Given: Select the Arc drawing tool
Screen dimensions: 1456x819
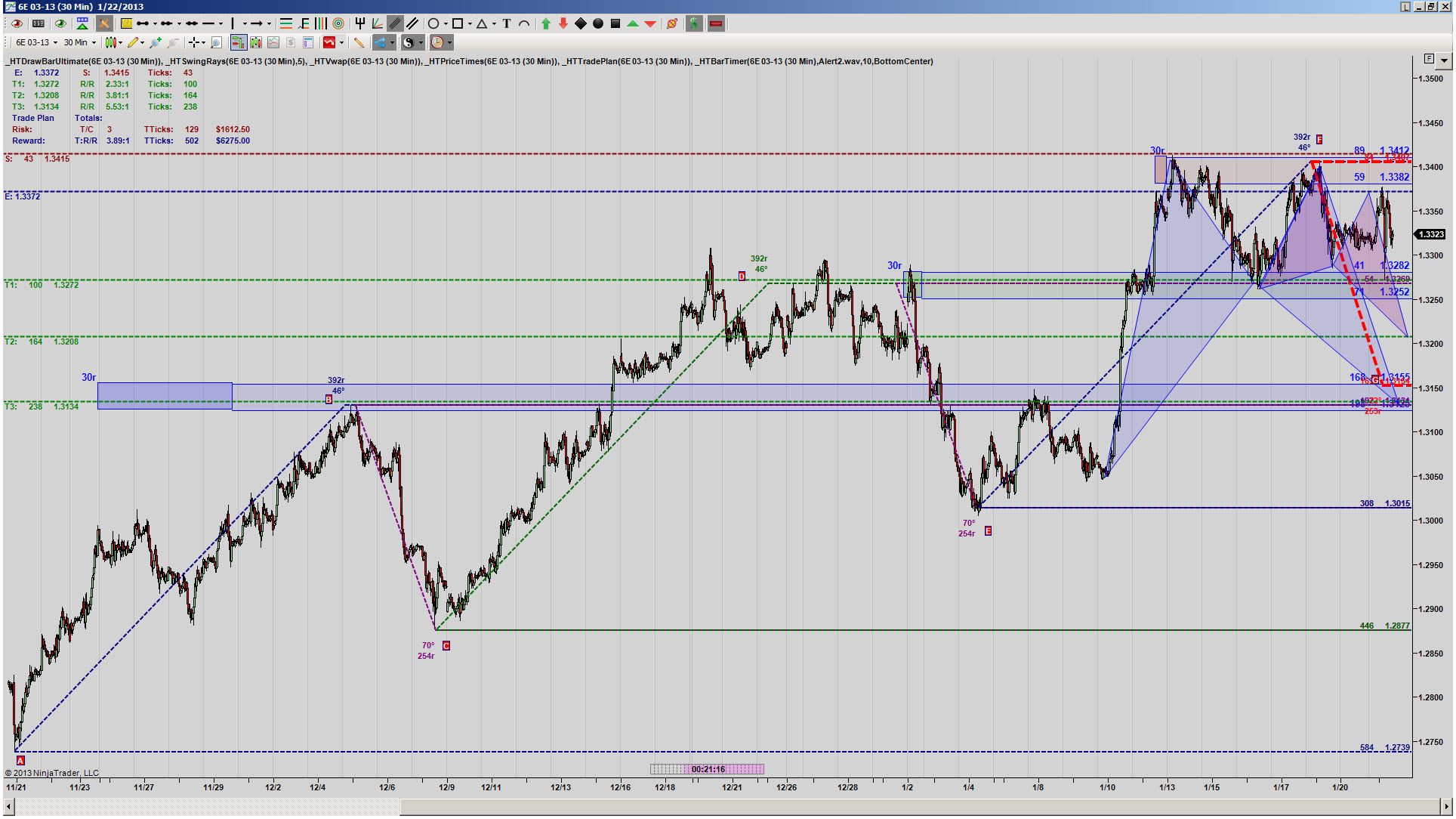Looking at the screenshot, I should point(523,23).
